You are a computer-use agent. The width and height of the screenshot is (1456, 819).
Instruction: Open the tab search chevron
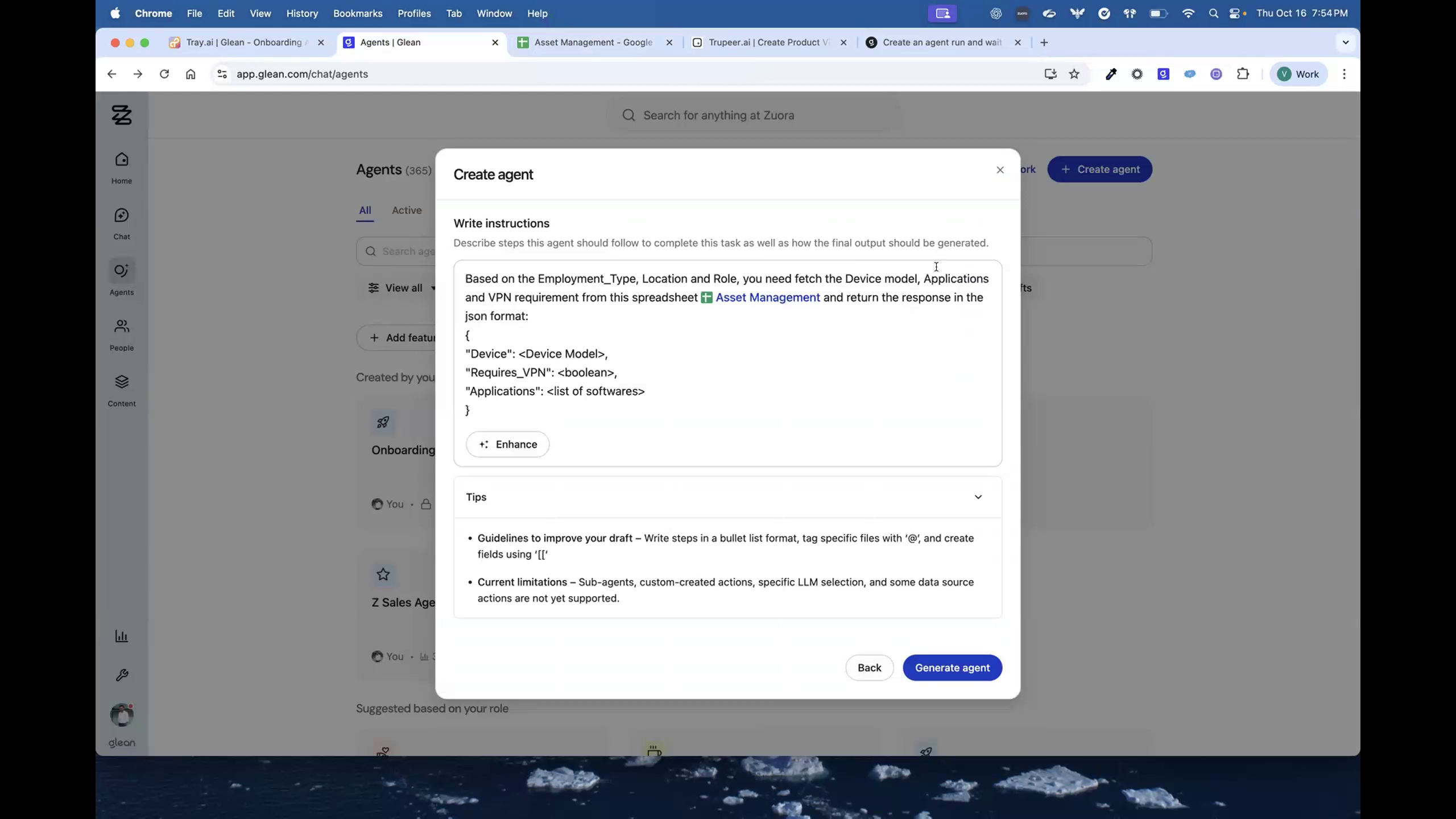(x=1345, y=42)
